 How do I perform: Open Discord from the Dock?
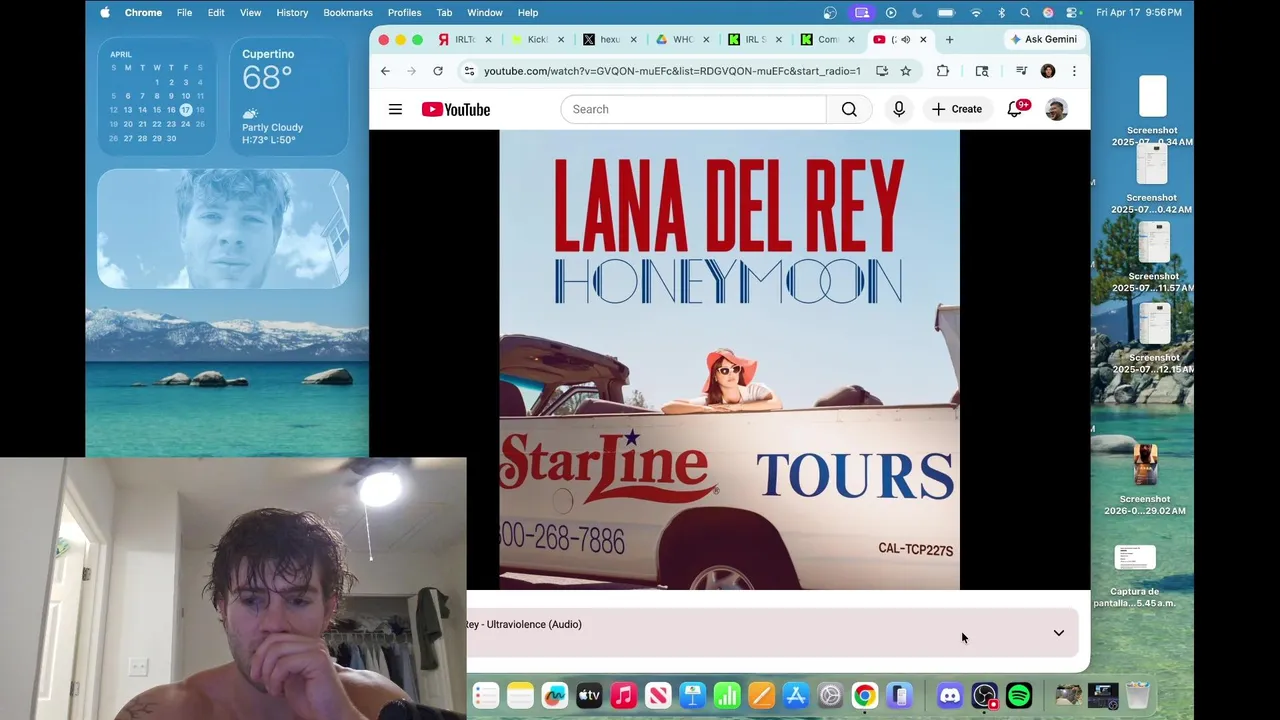click(950, 695)
